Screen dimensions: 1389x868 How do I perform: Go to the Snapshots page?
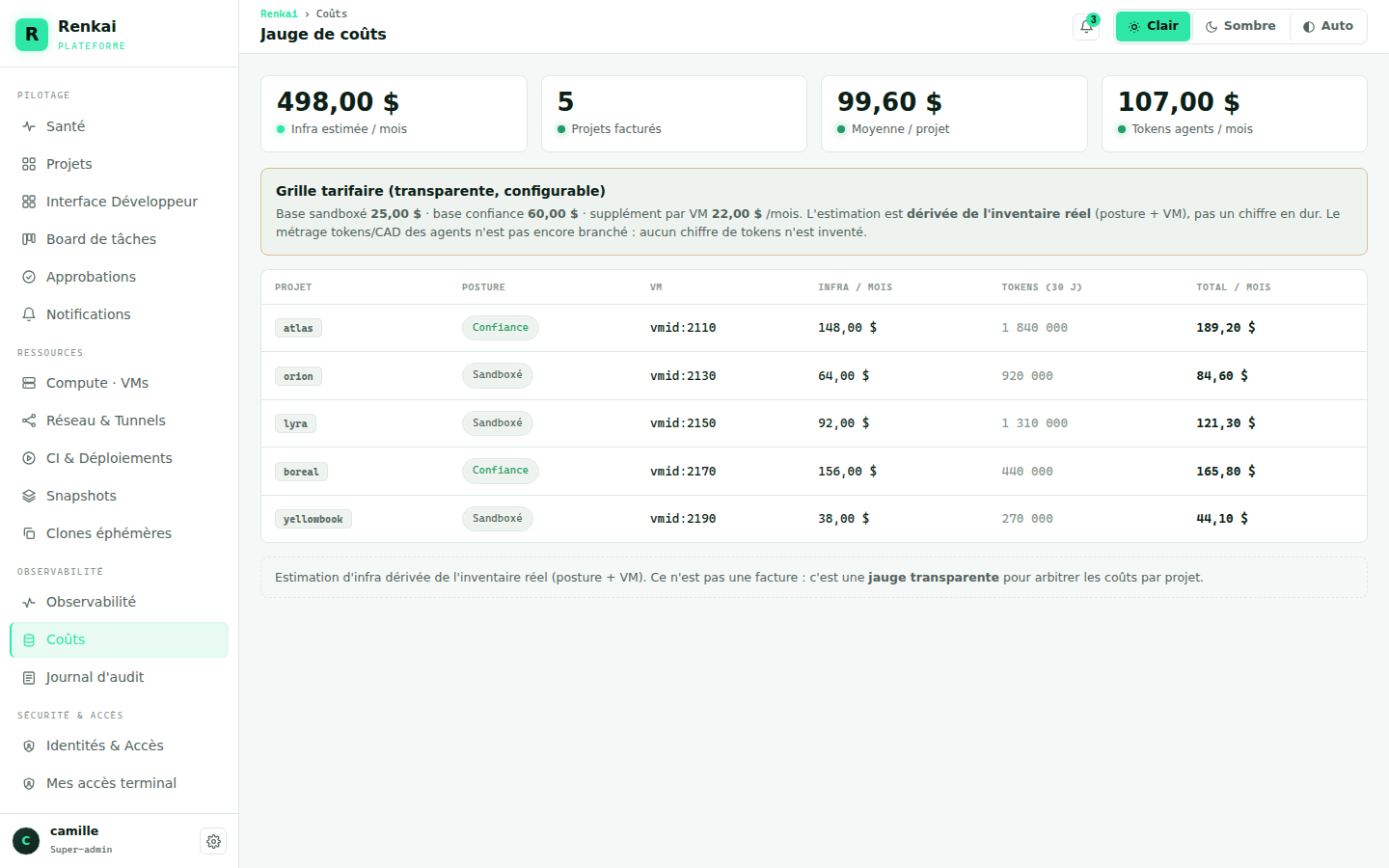coord(119,496)
